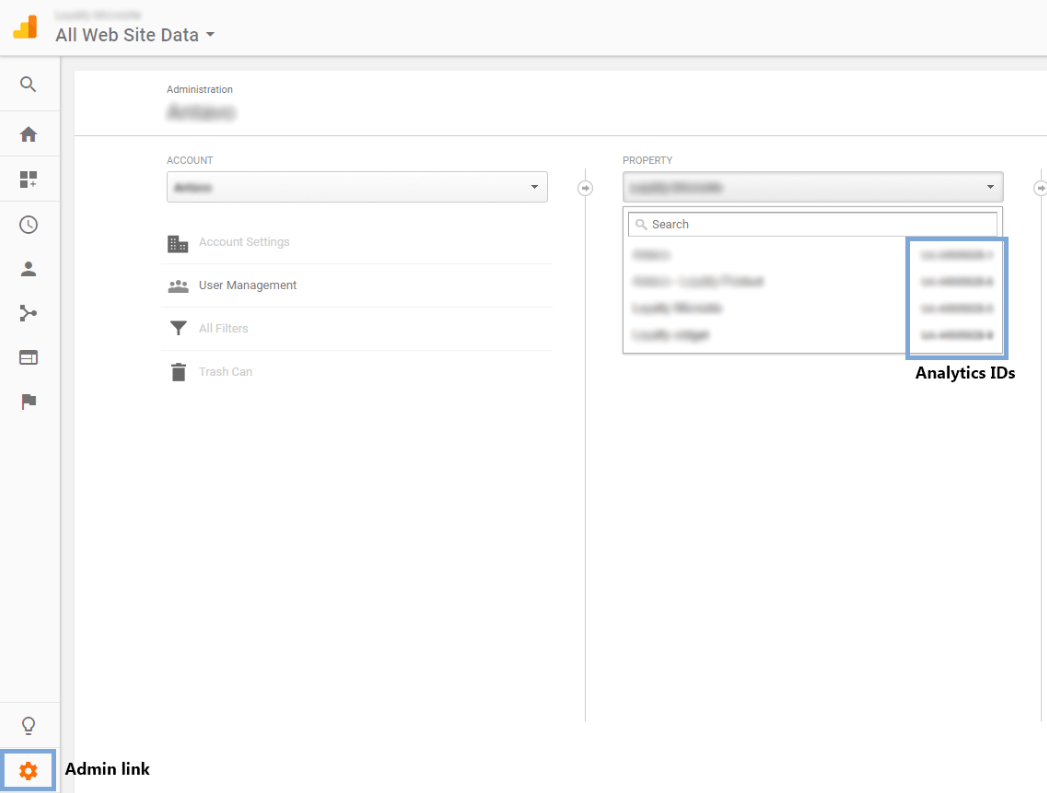Click the ACCOUNT column label
The height and width of the screenshot is (793, 1047).
click(190, 160)
